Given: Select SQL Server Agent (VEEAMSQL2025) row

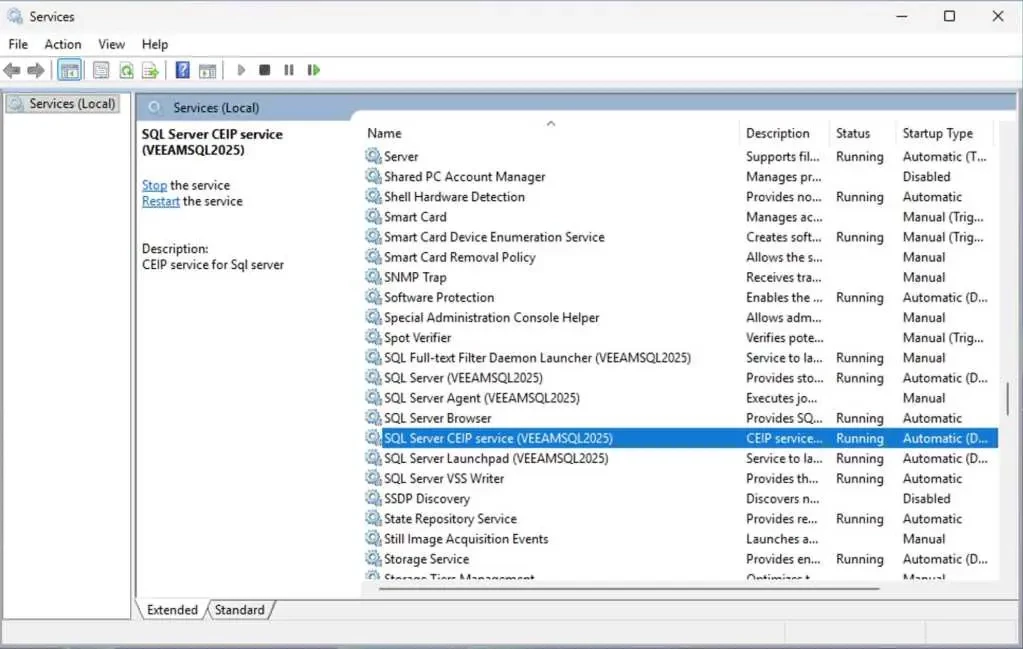Looking at the screenshot, I should click(x=680, y=398).
